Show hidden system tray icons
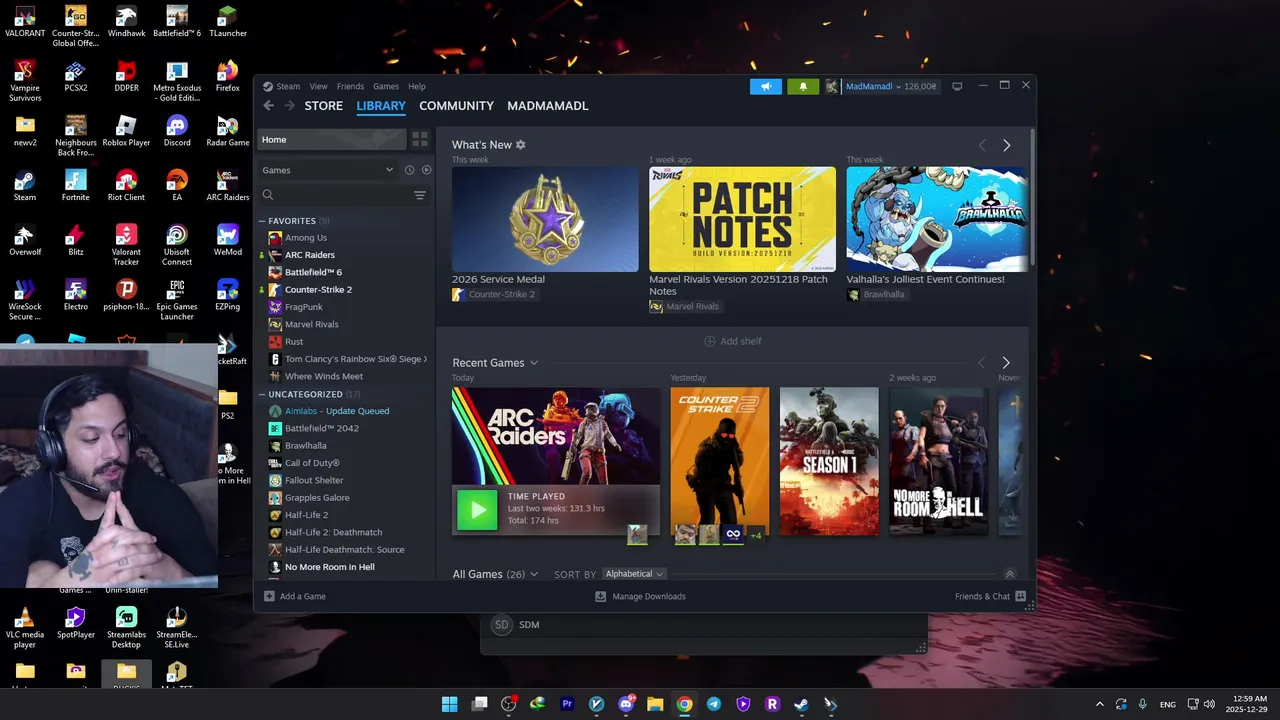Image resolution: width=1280 pixels, height=720 pixels. [1099, 704]
